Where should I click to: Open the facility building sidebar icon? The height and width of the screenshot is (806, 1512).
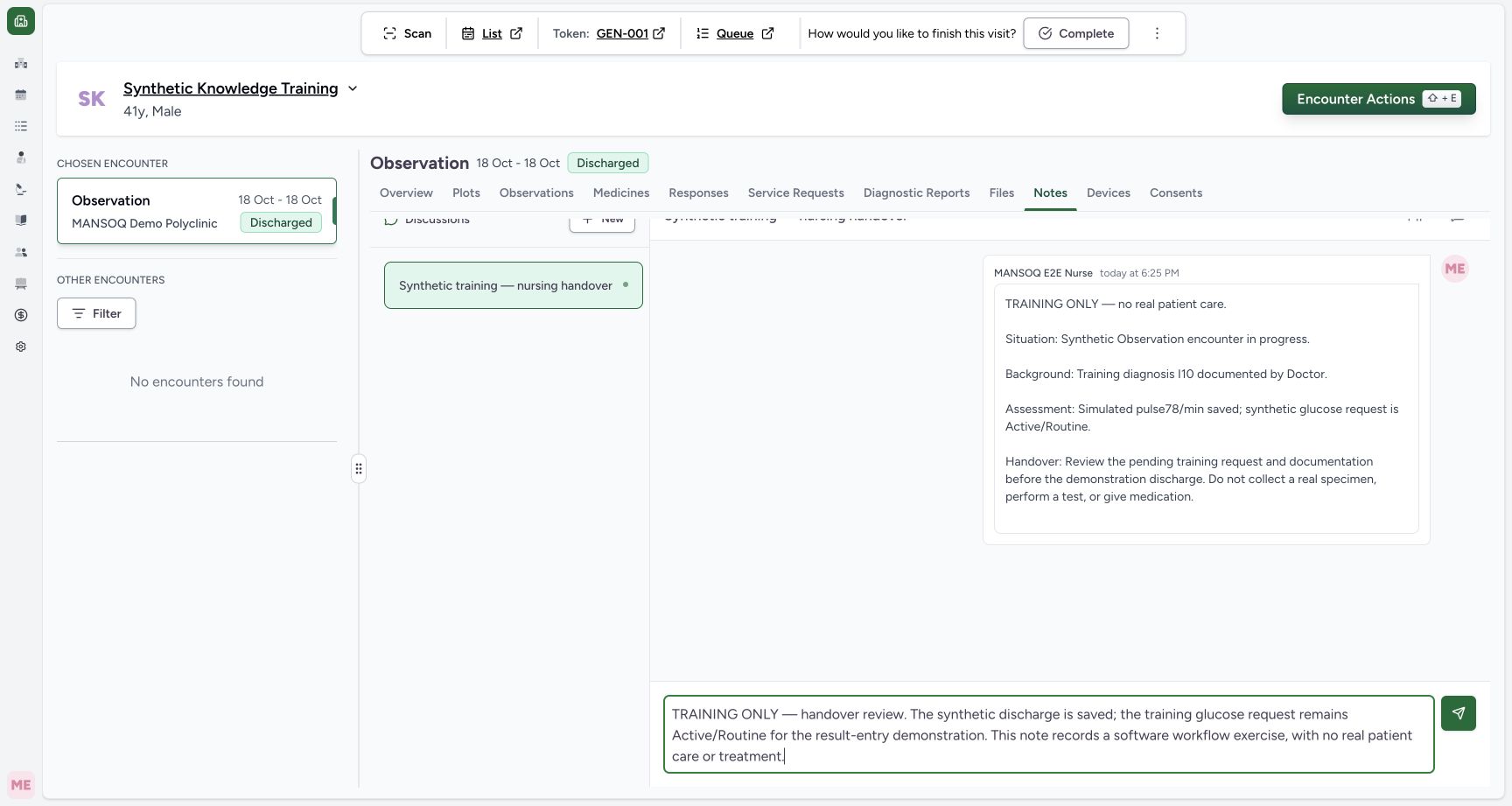[x=21, y=63]
